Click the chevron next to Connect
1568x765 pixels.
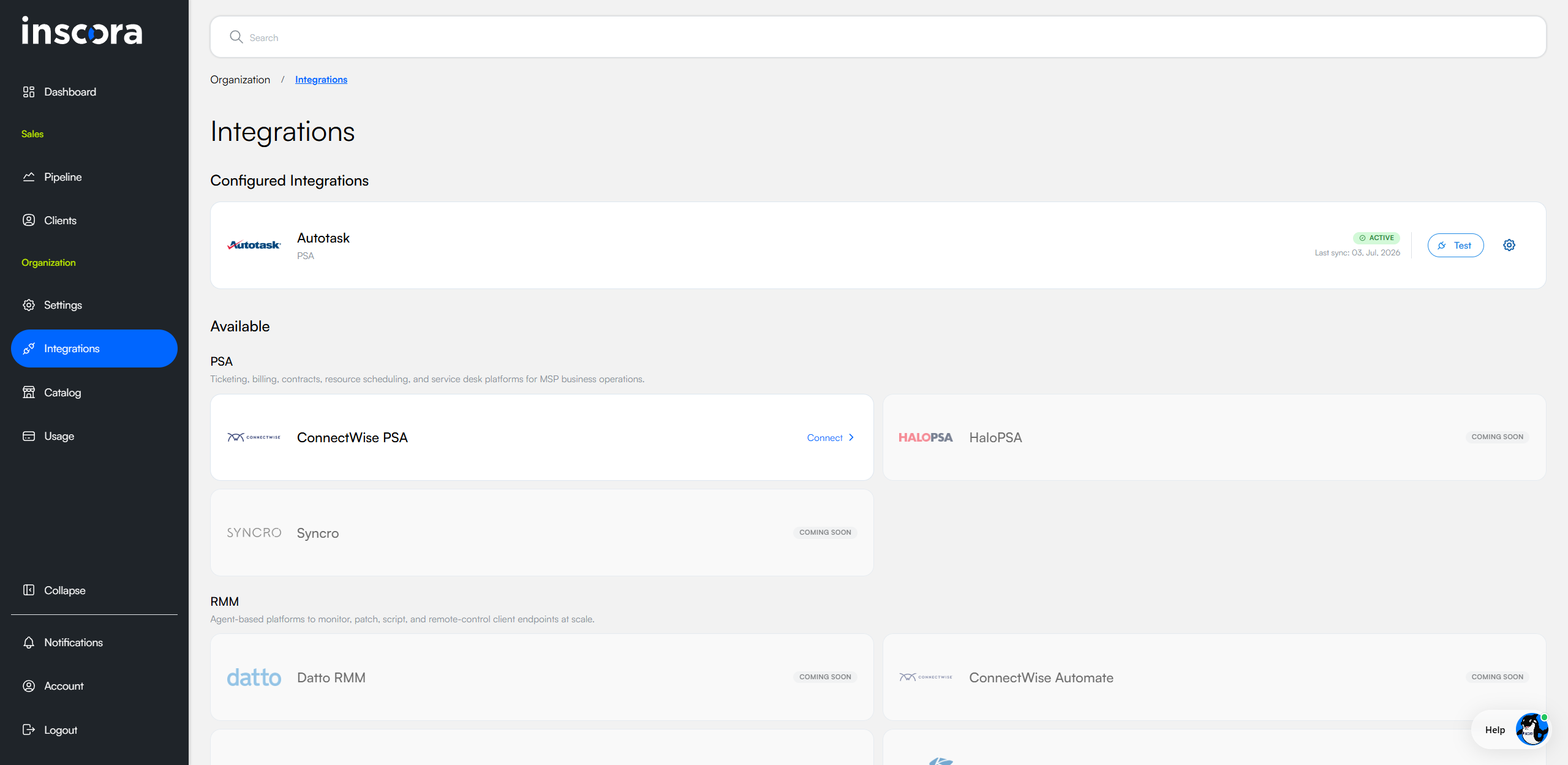[x=851, y=437]
